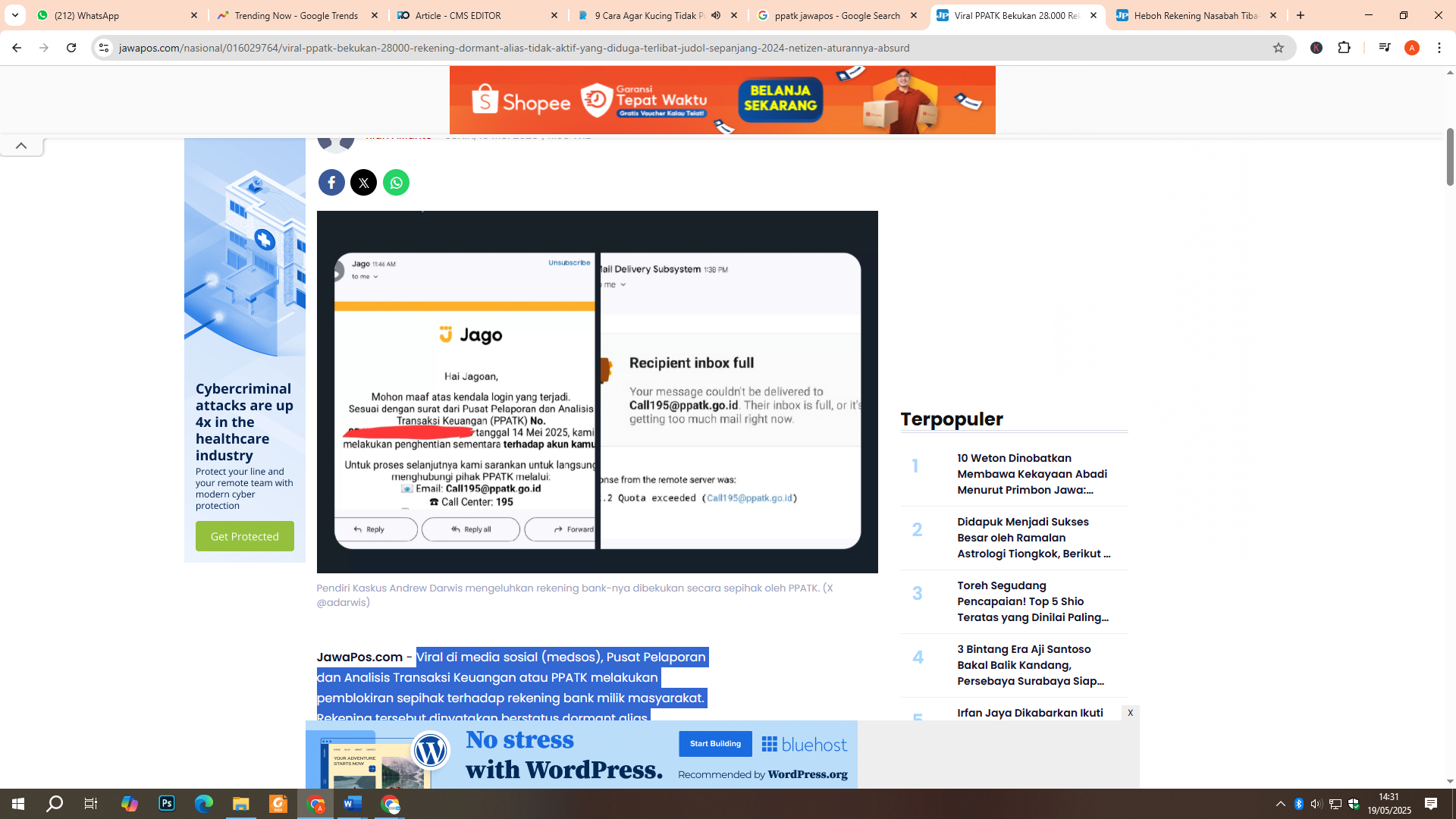Open Microsoft Edge from taskbar
The image size is (1456, 819).
203,804
